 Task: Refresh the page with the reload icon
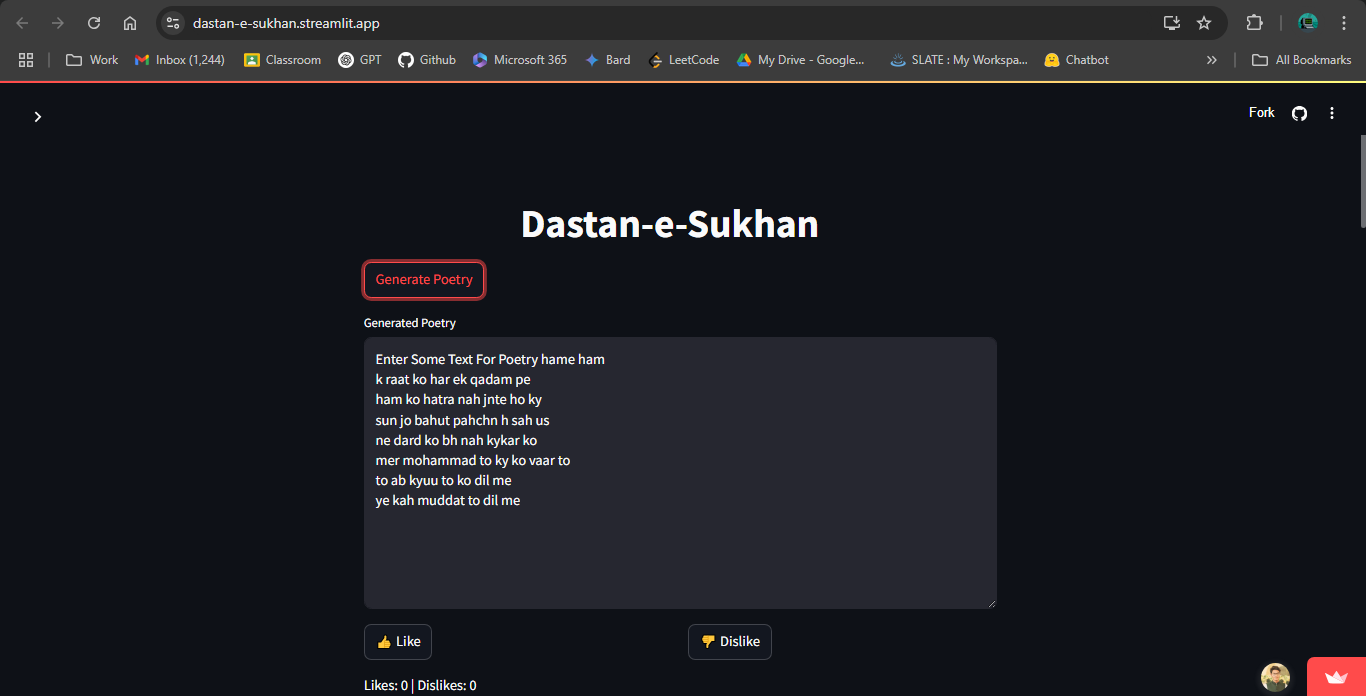93,22
